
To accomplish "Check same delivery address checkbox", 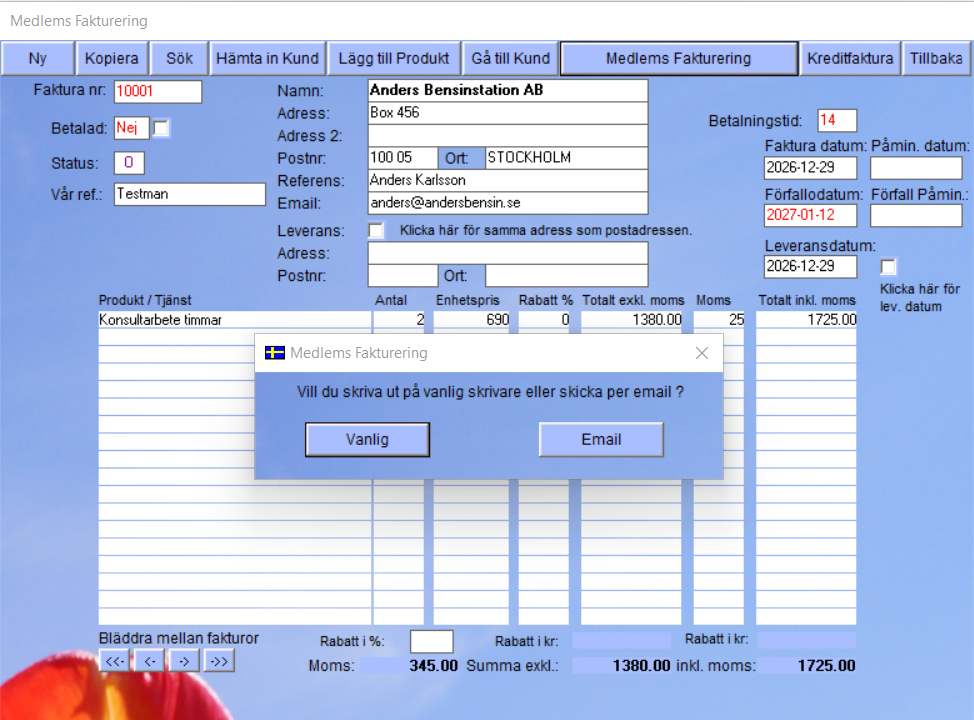I will tap(376, 230).
